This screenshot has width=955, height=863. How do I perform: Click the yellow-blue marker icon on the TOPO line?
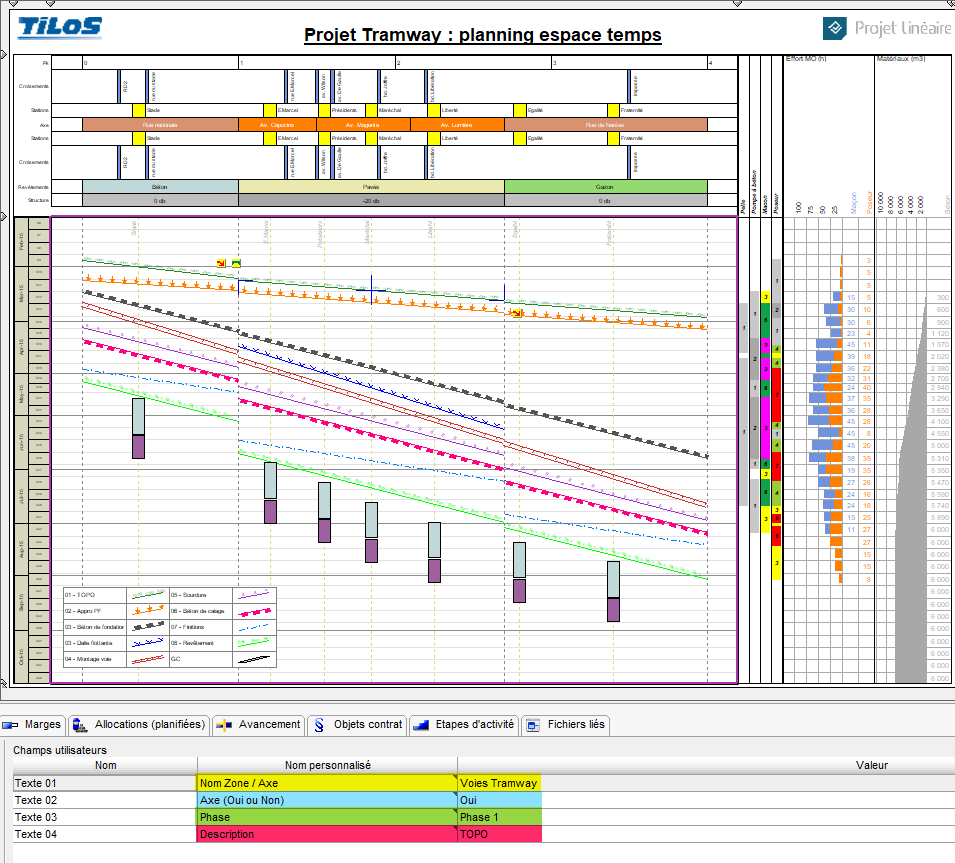pyautogui.click(x=236, y=263)
